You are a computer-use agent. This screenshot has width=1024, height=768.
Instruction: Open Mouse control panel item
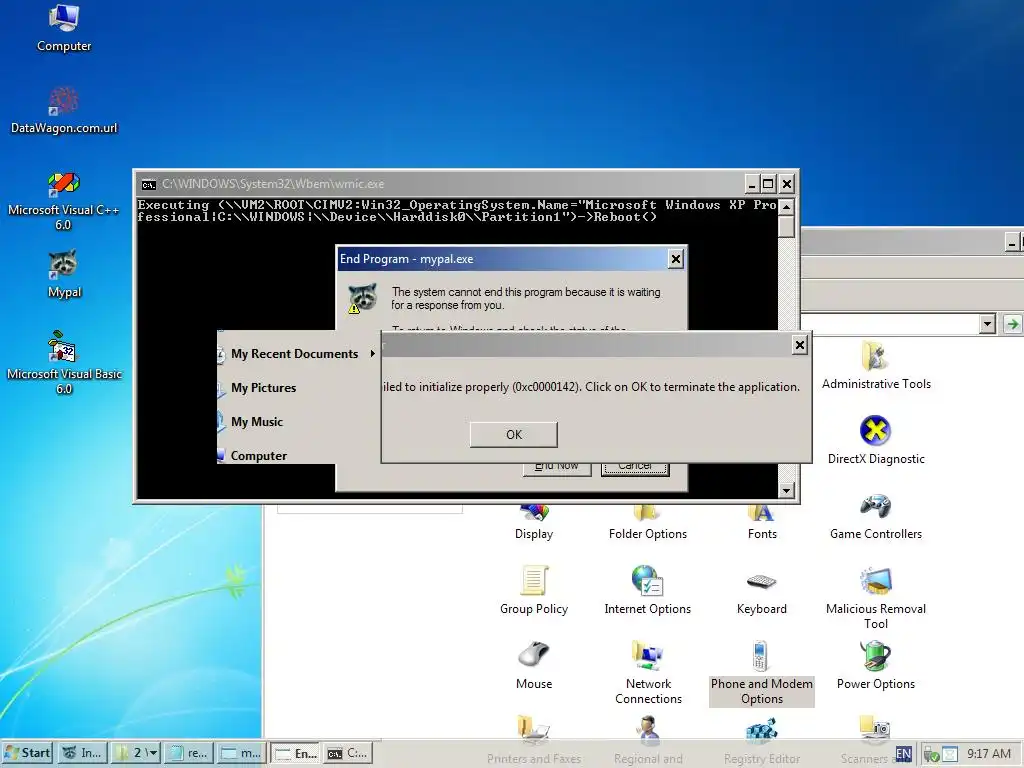(534, 665)
